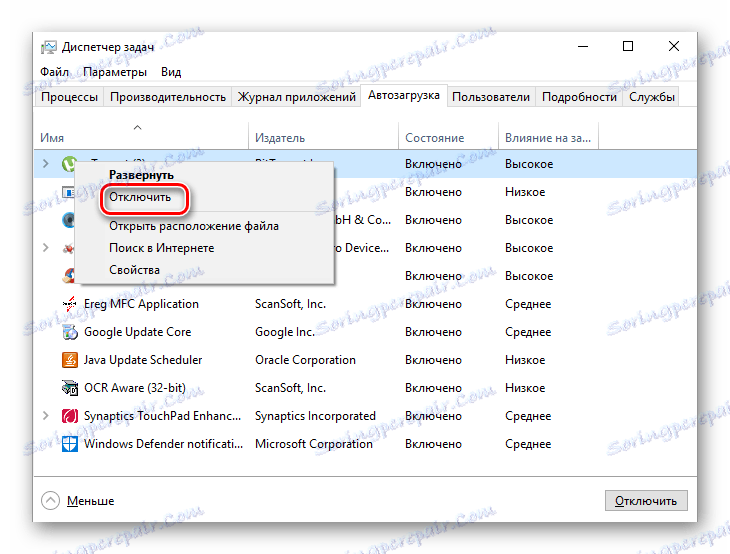Click the Меньше link
This screenshot has width=730, height=554.
[x=90, y=501]
